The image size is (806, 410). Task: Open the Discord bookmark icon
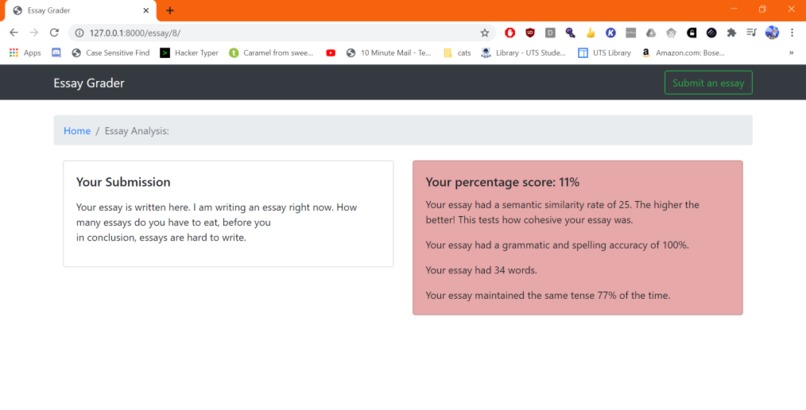56,53
